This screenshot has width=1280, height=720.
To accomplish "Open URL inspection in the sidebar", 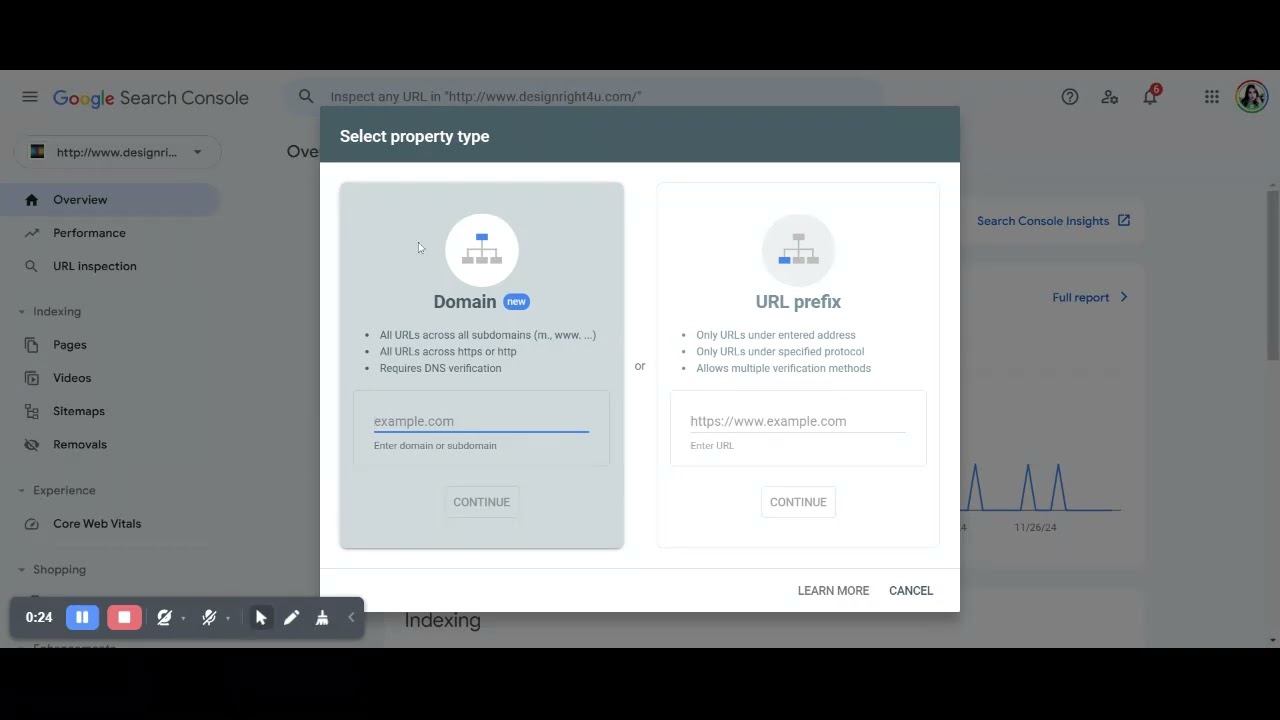I will pos(110,266).
